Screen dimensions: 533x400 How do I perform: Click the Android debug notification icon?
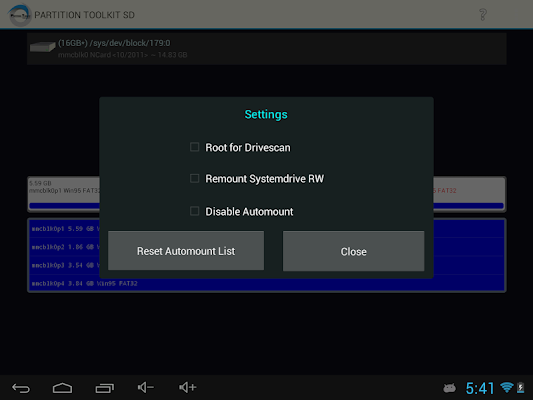[449, 388]
